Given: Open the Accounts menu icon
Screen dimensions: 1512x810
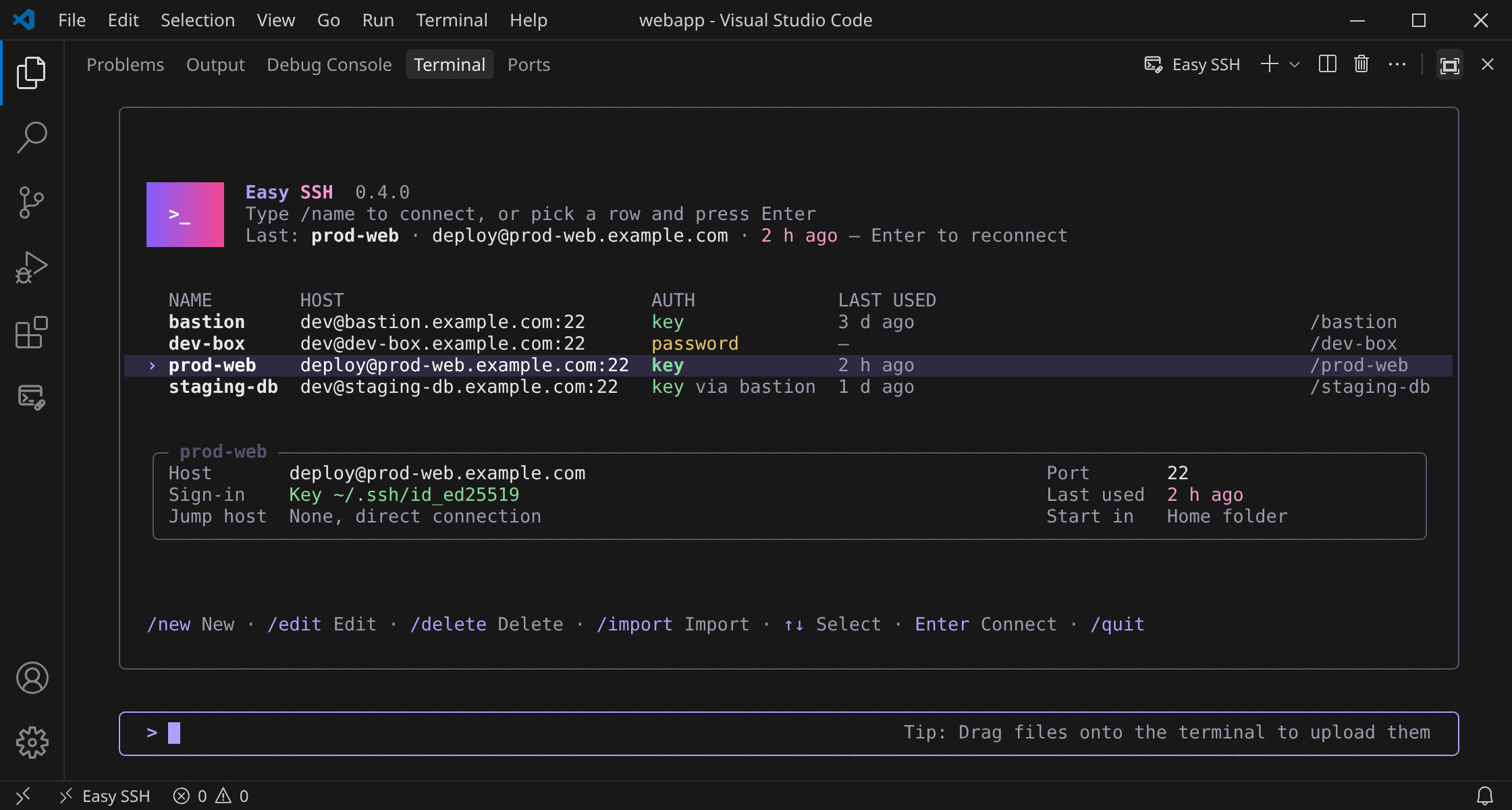Looking at the screenshot, I should coord(32,678).
